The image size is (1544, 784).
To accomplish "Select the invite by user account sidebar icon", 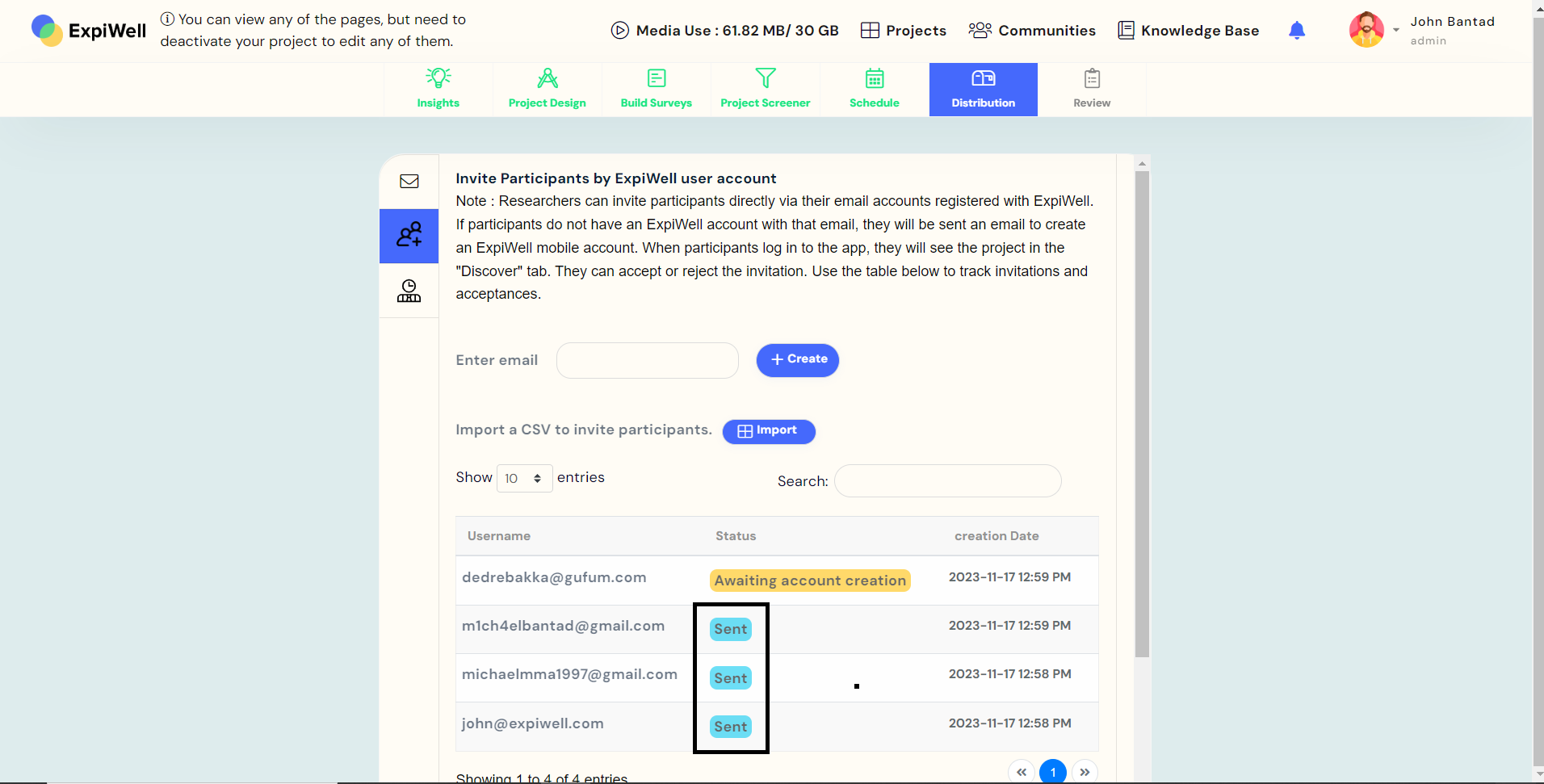I will 409,236.
